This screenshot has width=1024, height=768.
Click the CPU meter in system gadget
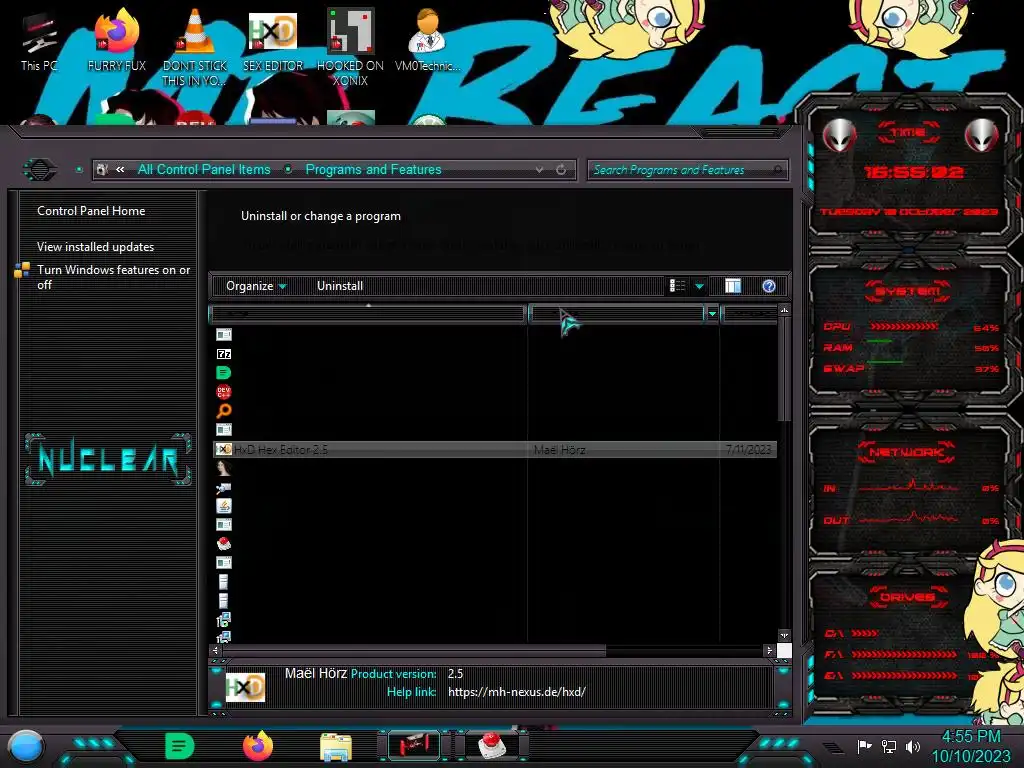[910, 327]
